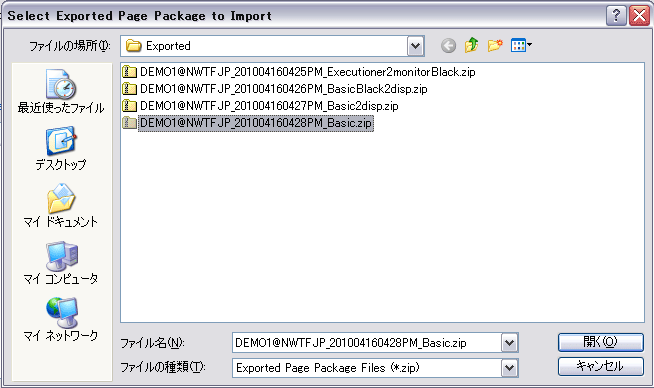Image resolution: width=654 pixels, height=388 pixels.
Task: Click zip icon of Basic2disp file
Action: (129, 106)
